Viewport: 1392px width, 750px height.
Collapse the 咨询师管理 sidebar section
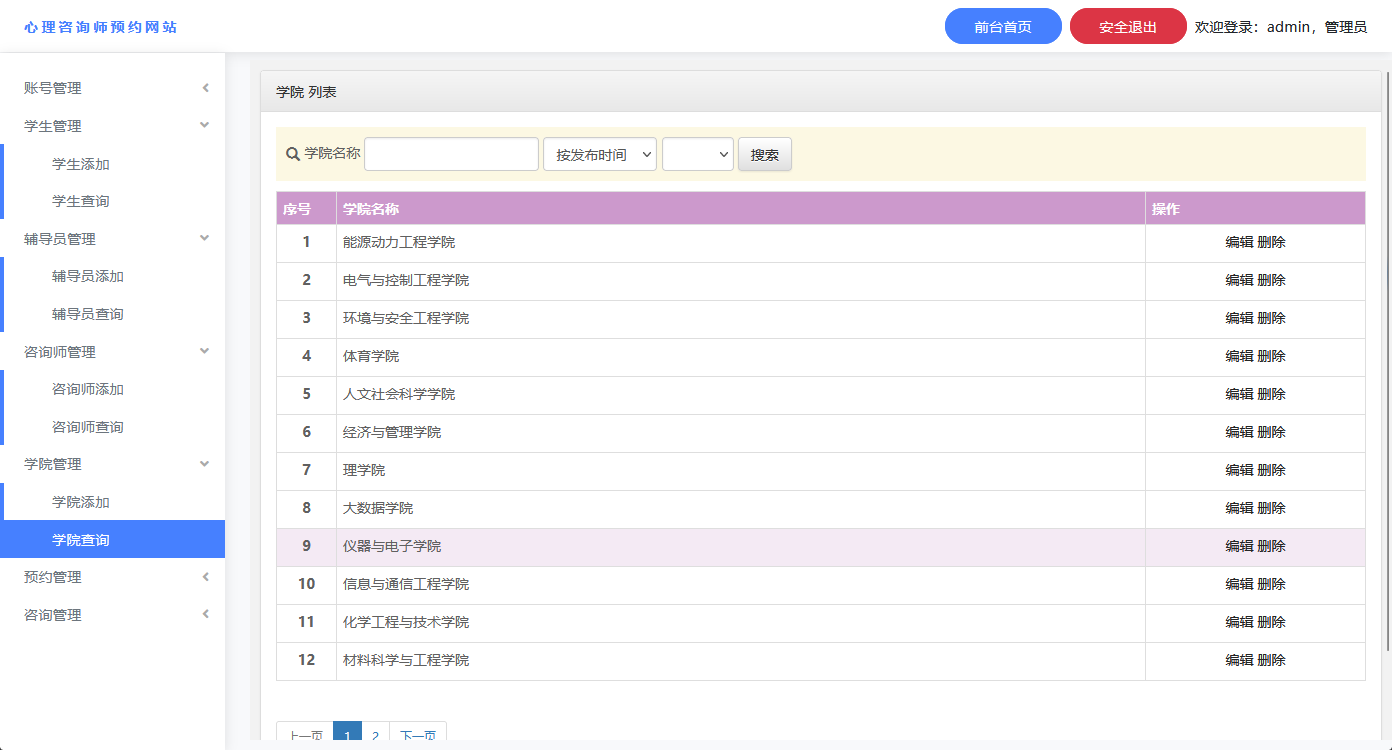112,352
